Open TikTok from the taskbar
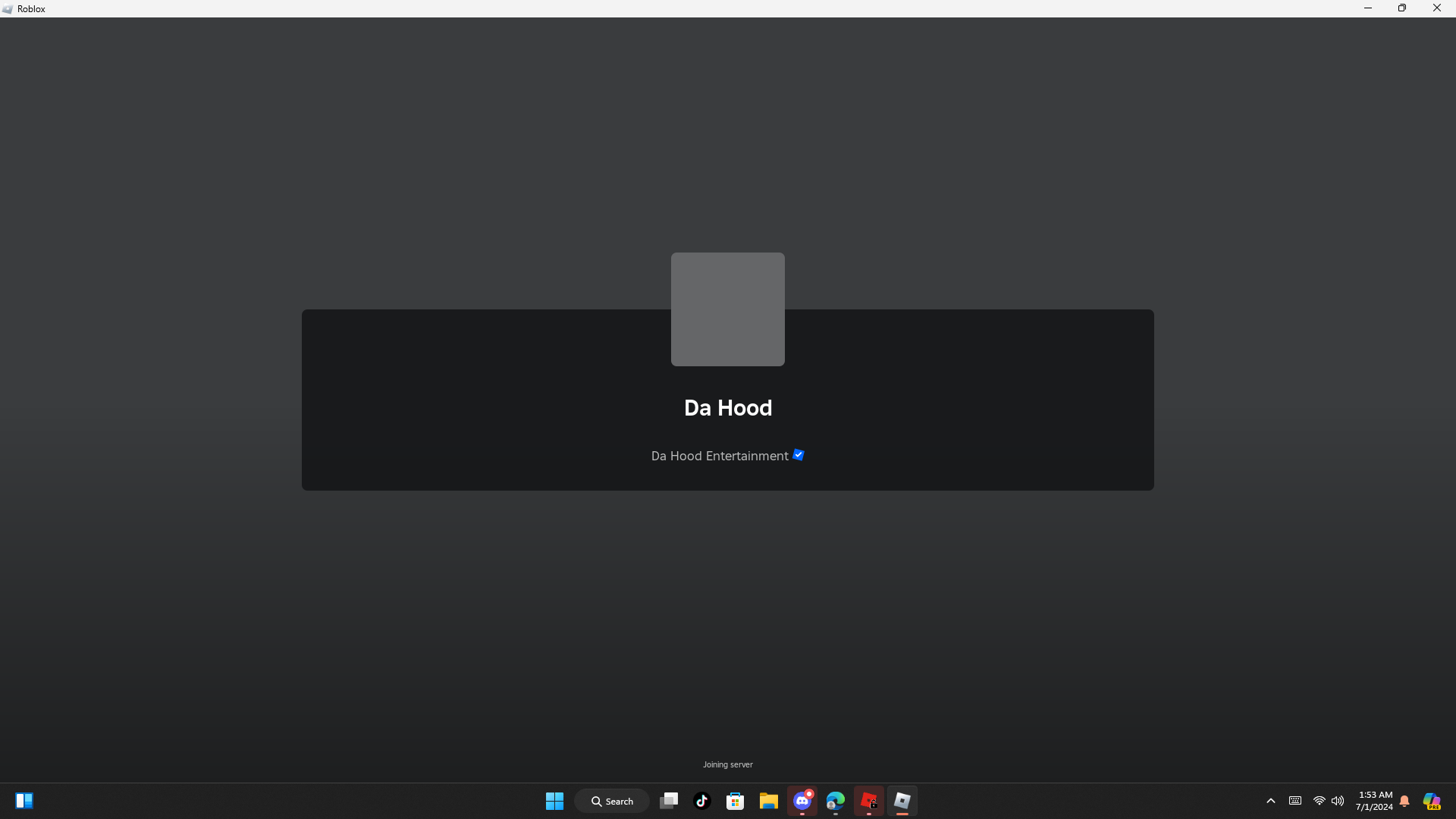 [x=702, y=801]
